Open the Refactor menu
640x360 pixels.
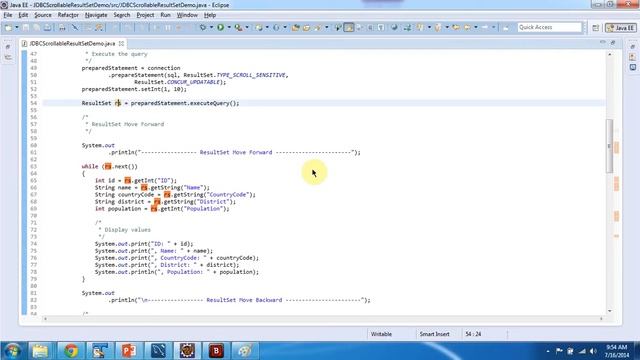[x=68, y=15]
